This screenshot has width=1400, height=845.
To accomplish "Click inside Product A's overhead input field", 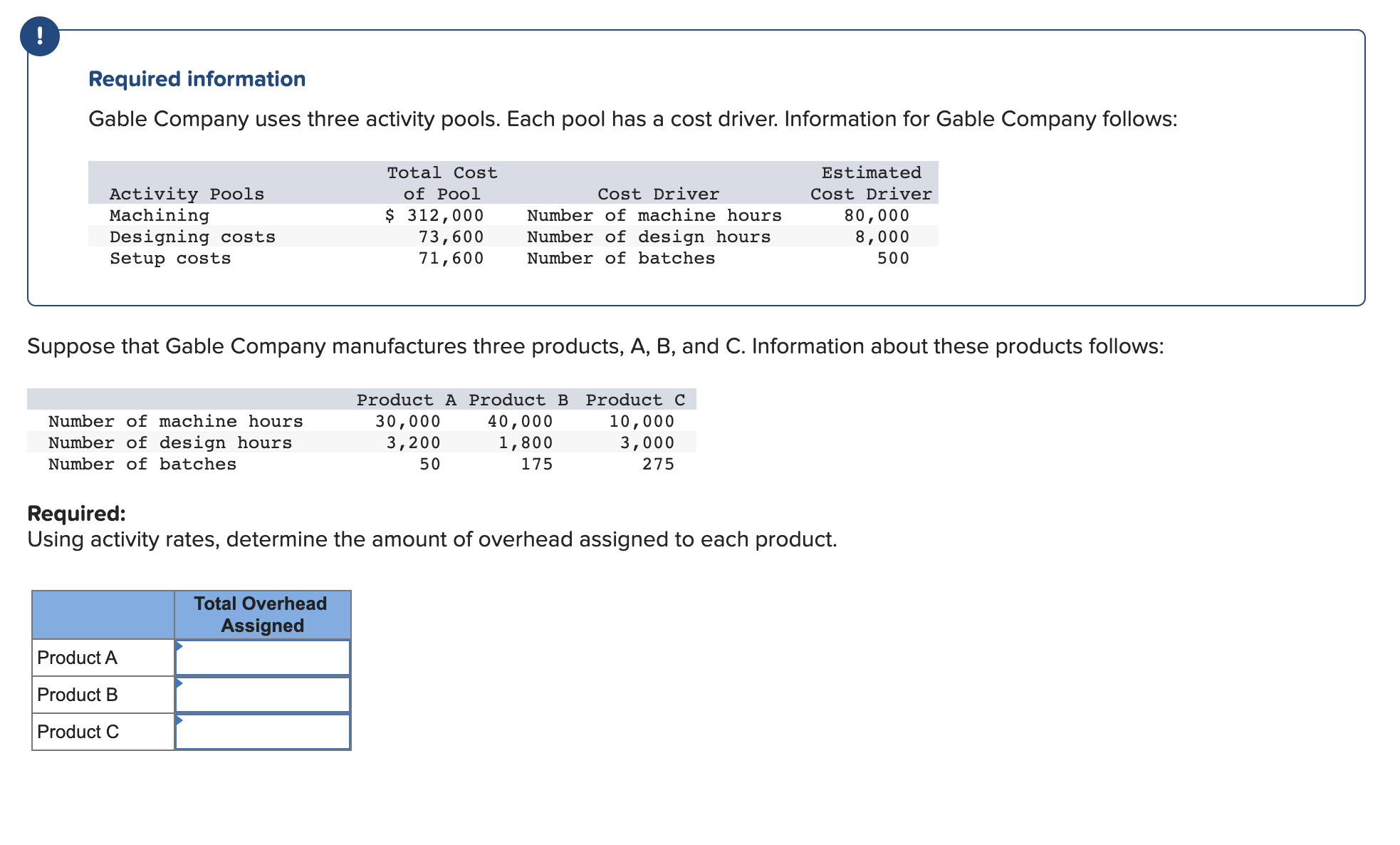I will (263, 657).
